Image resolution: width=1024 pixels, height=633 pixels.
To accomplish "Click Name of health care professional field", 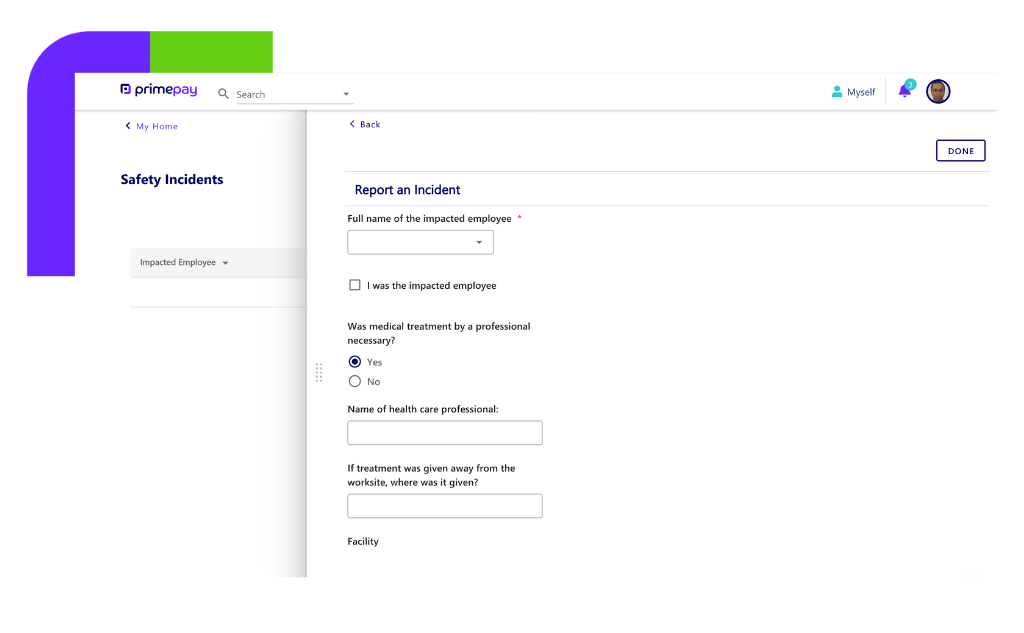I will pyautogui.click(x=445, y=432).
